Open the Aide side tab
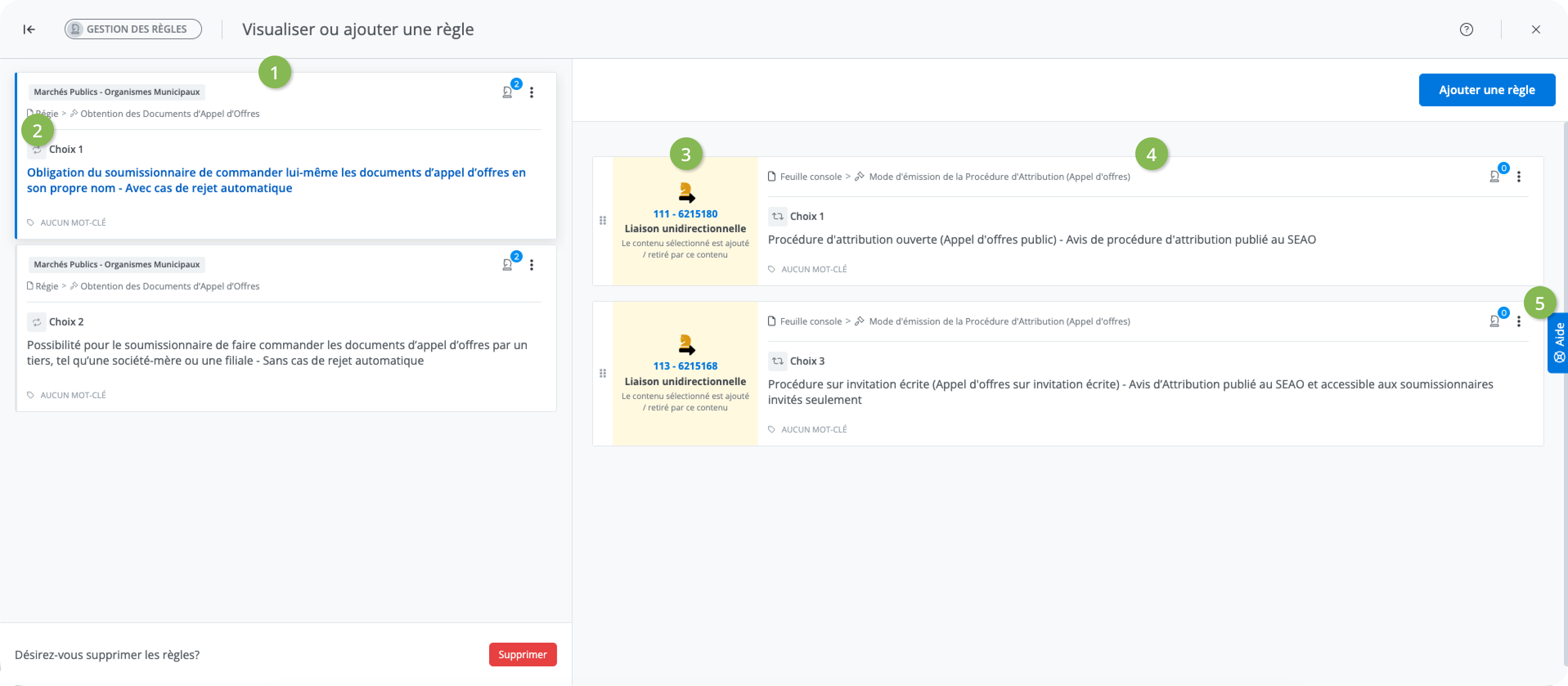The height and width of the screenshot is (686, 1568). click(x=1558, y=343)
